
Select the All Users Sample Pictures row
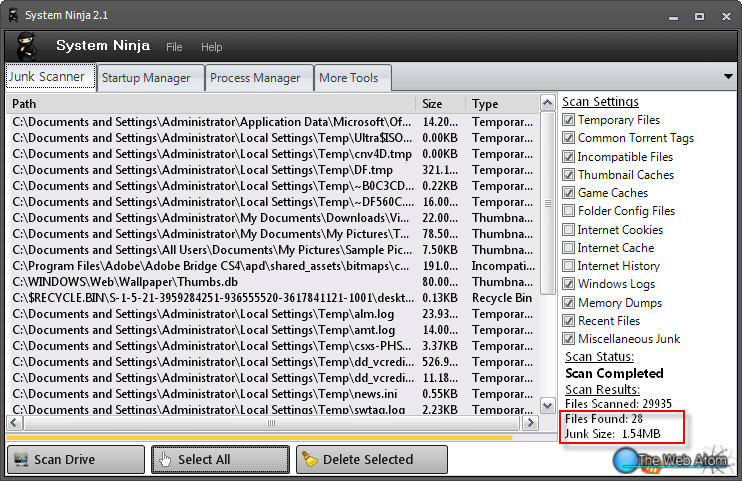pos(273,250)
